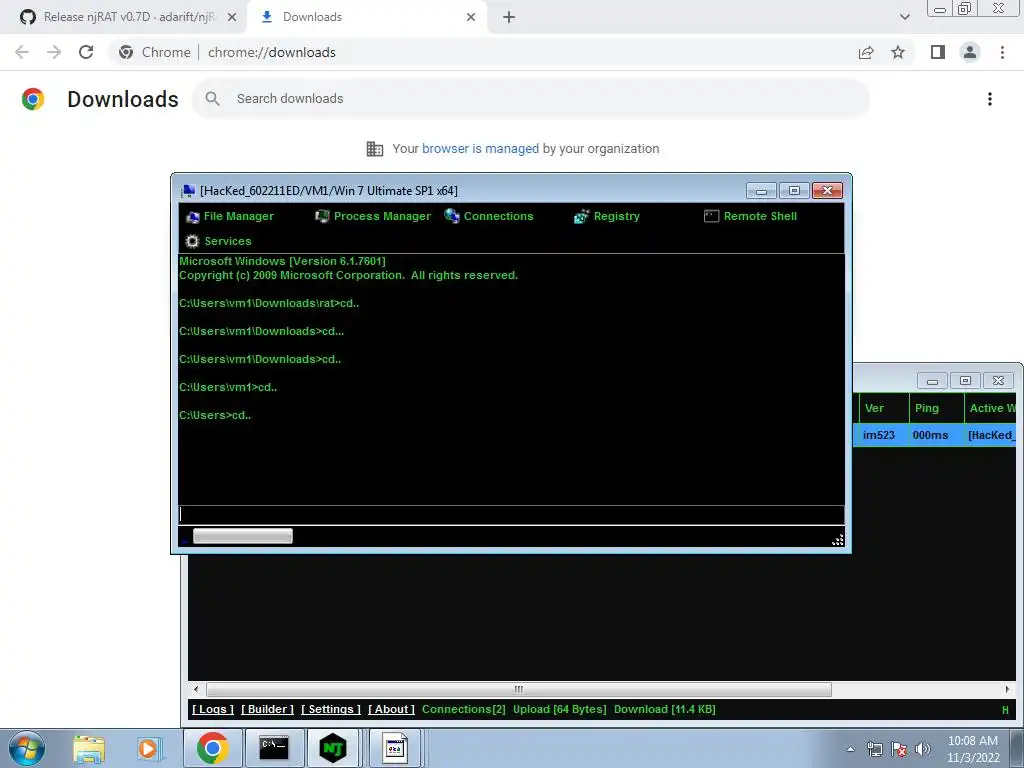Click the share this page icon
Screen dimensions: 1024x768
tap(866, 52)
